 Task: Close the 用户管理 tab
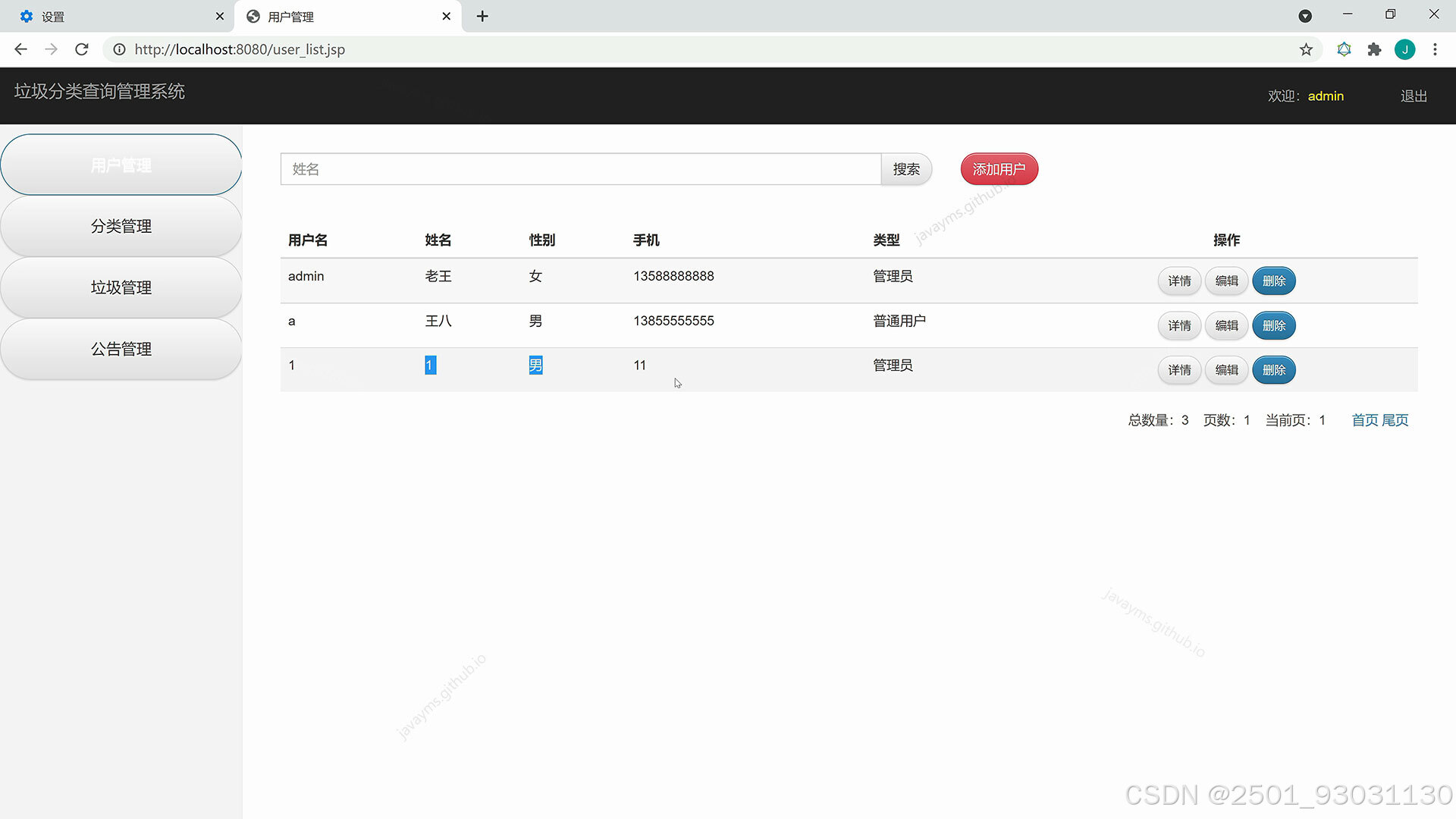tap(446, 16)
